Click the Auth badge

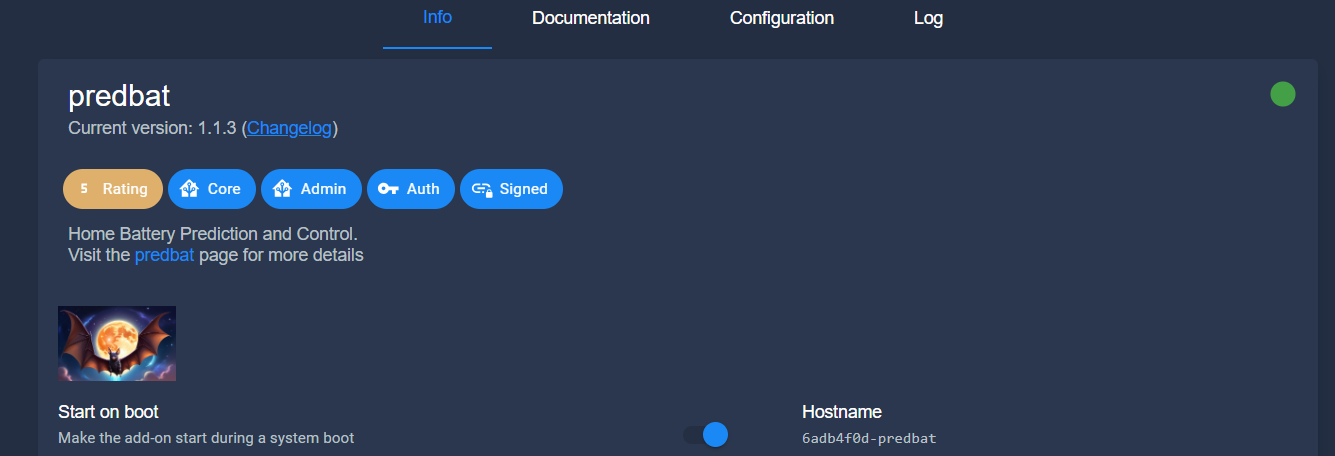pos(411,189)
